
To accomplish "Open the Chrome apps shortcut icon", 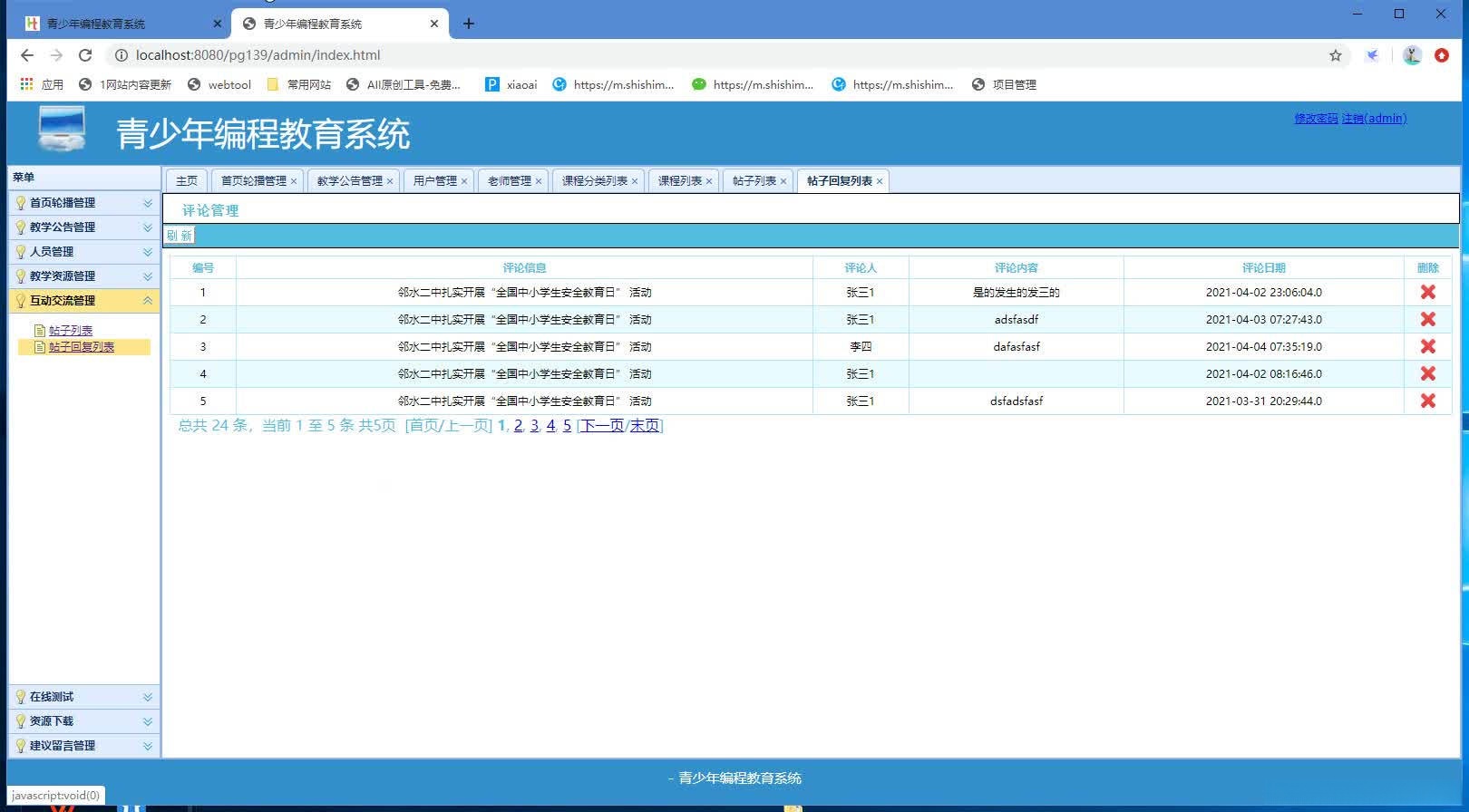I will 27,84.
